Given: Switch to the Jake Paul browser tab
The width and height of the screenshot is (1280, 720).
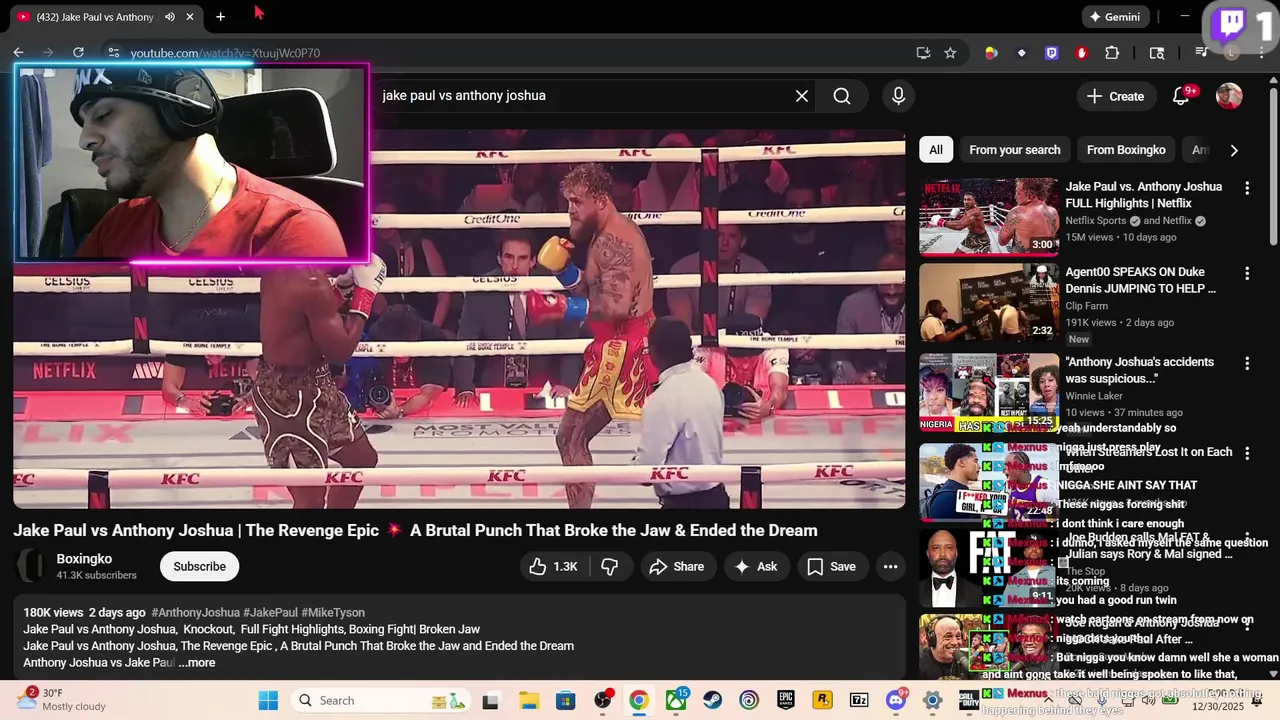Looking at the screenshot, I should tap(95, 17).
